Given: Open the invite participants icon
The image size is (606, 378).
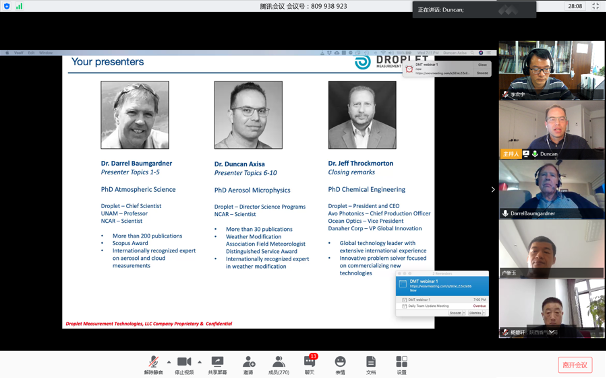Looking at the screenshot, I should point(249,365).
